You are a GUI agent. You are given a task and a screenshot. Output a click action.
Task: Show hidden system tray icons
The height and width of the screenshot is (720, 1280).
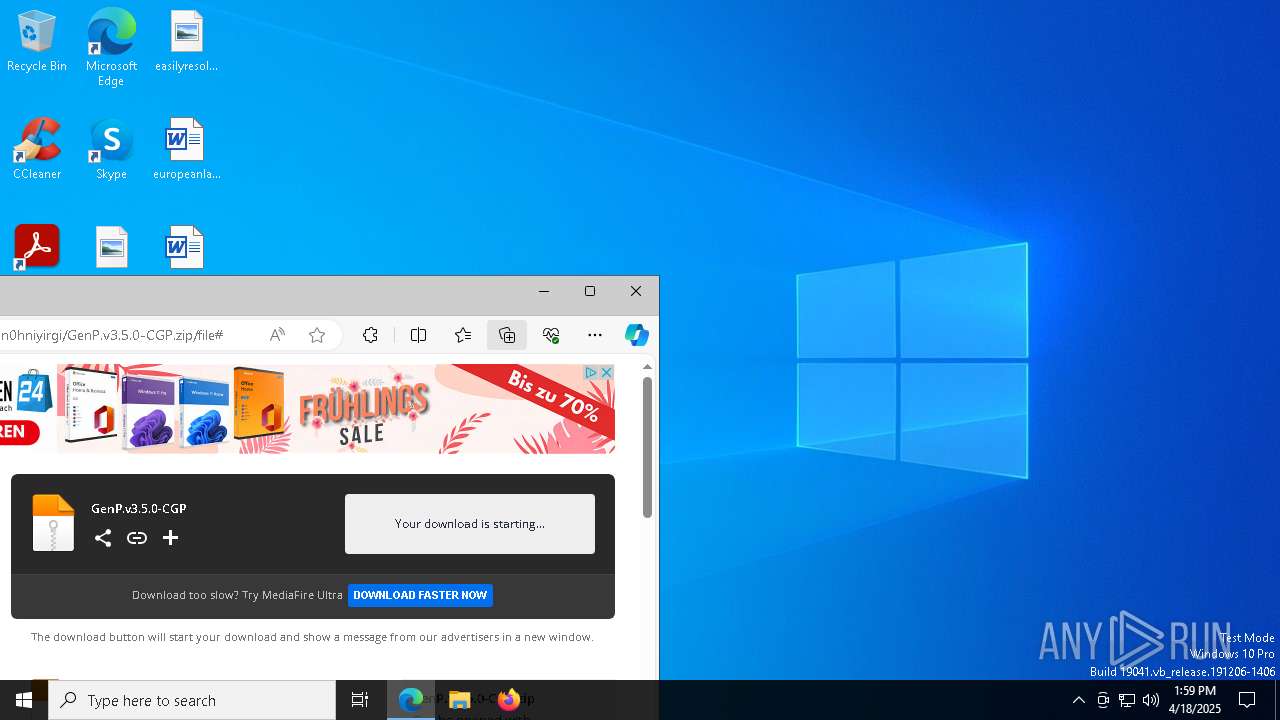click(x=1078, y=700)
